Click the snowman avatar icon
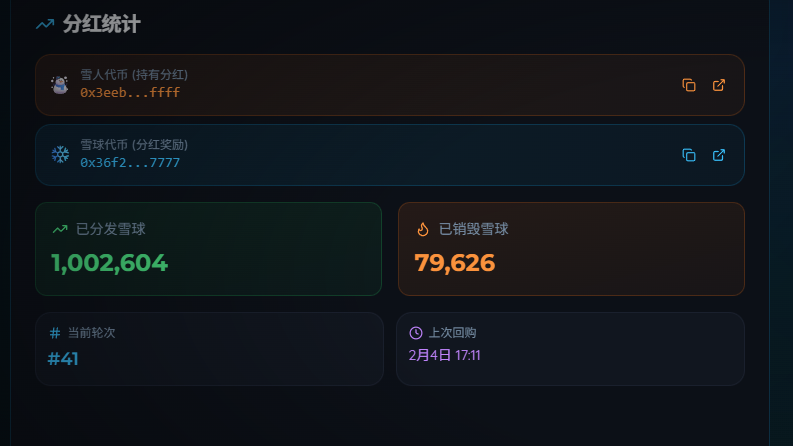The height and width of the screenshot is (446, 793). (60, 85)
